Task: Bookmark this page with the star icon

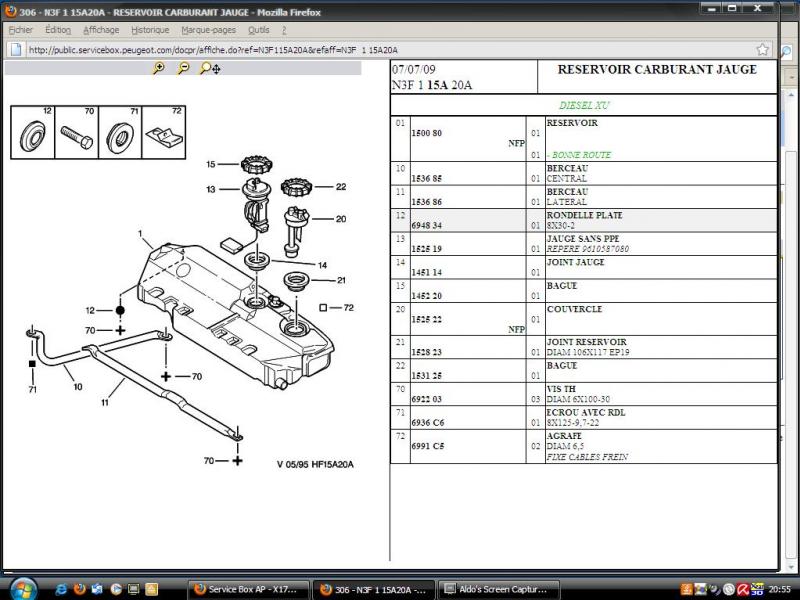Action: (763, 49)
